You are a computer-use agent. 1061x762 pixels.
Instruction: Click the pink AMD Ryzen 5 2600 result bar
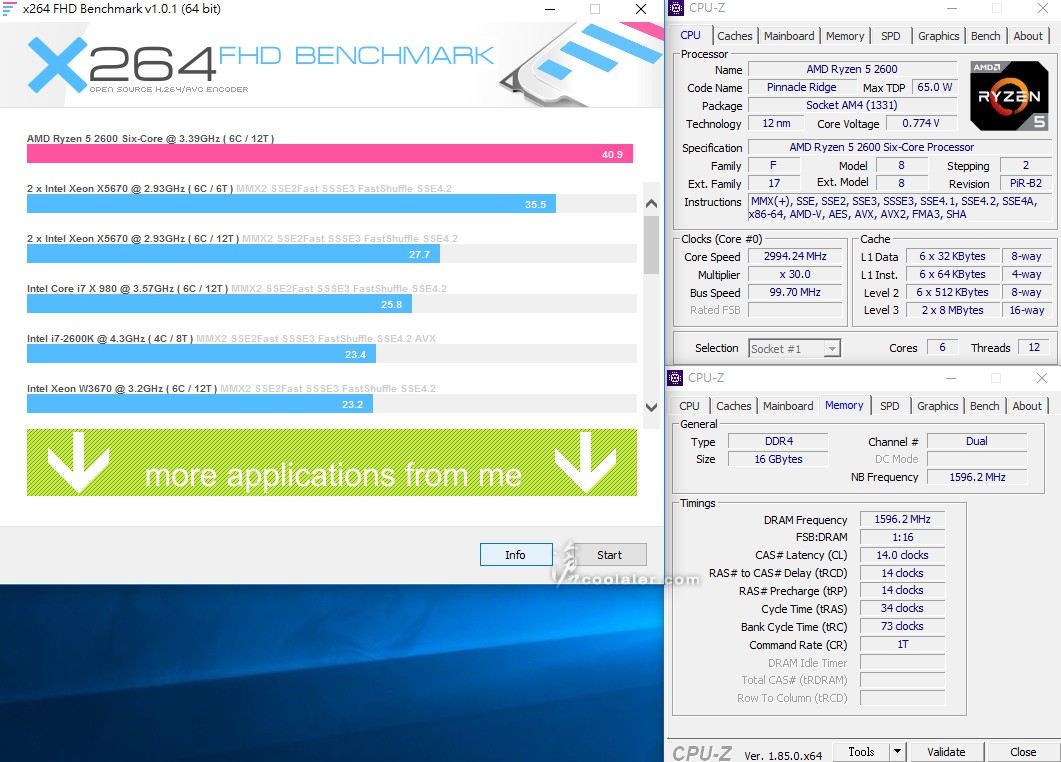point(330,154)
